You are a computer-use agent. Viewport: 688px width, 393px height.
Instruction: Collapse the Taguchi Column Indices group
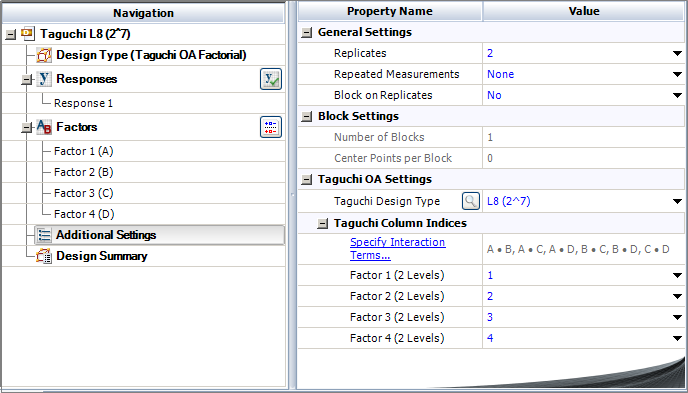pyautogui.click(x=322, y=224)
